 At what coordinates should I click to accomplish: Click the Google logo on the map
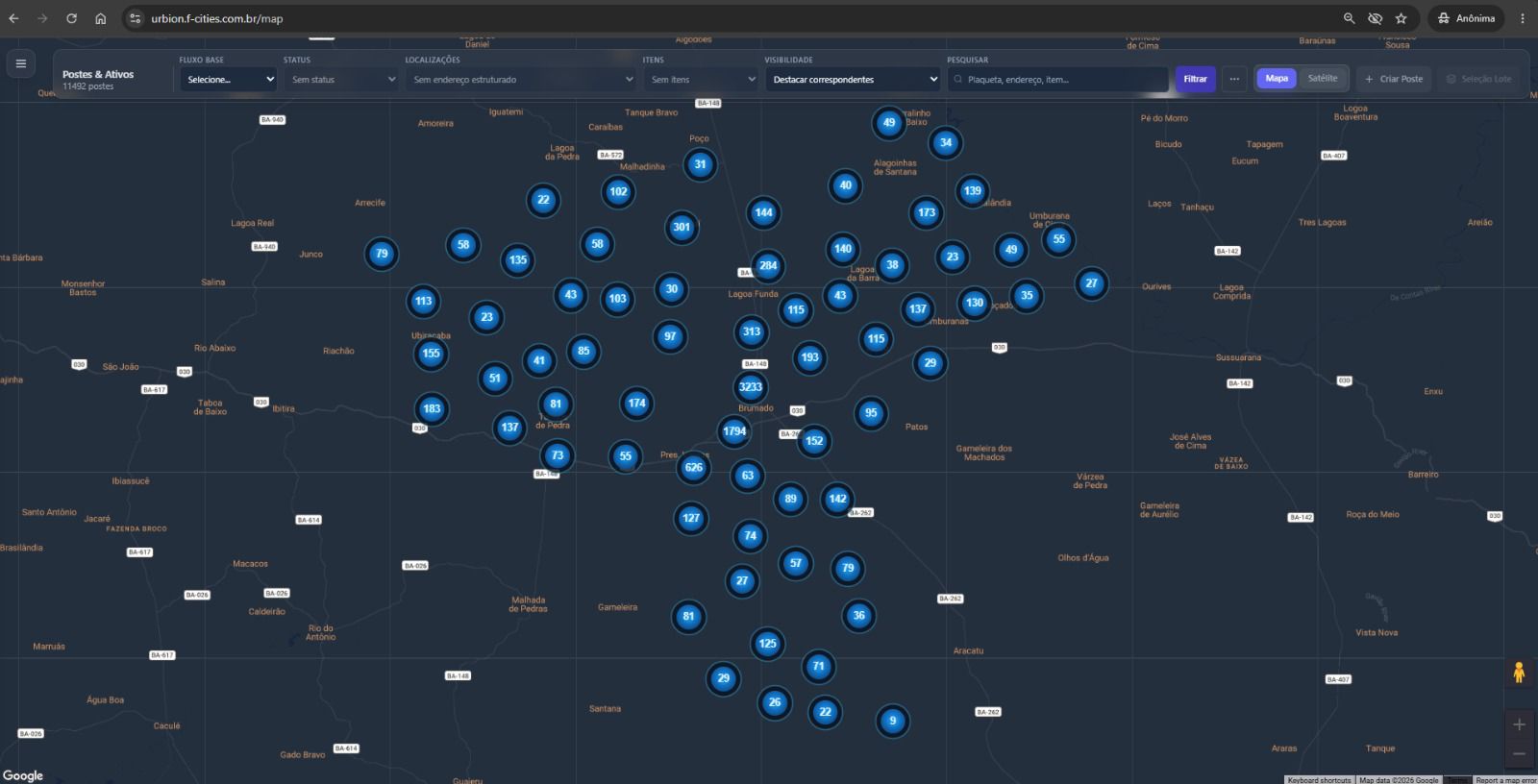23,775
